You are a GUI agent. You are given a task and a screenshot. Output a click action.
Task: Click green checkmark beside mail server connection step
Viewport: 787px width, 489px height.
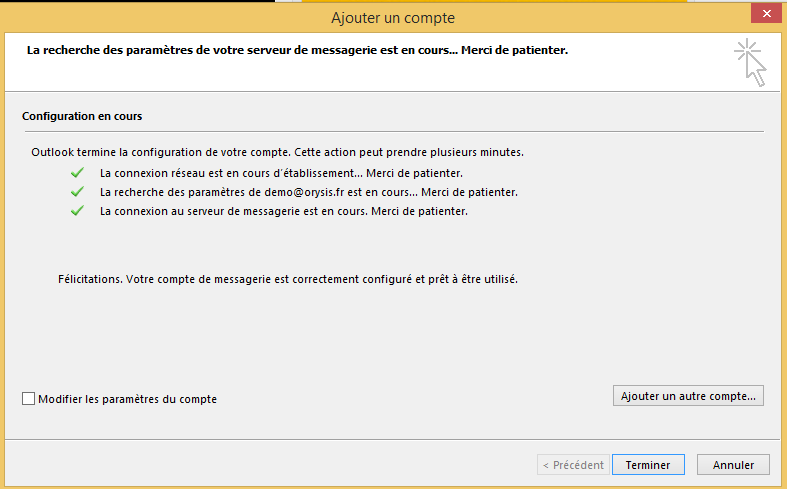tap(76, 211)
